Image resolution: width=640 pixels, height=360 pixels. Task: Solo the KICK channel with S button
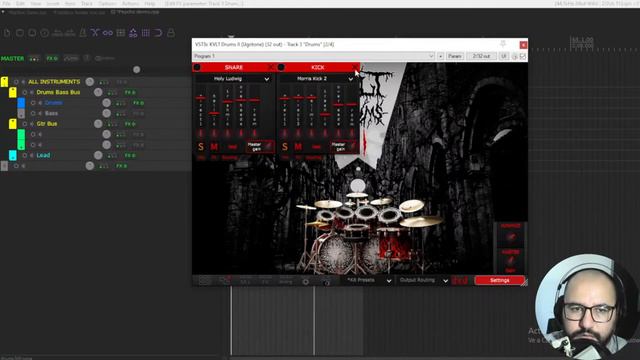(285, 147)
